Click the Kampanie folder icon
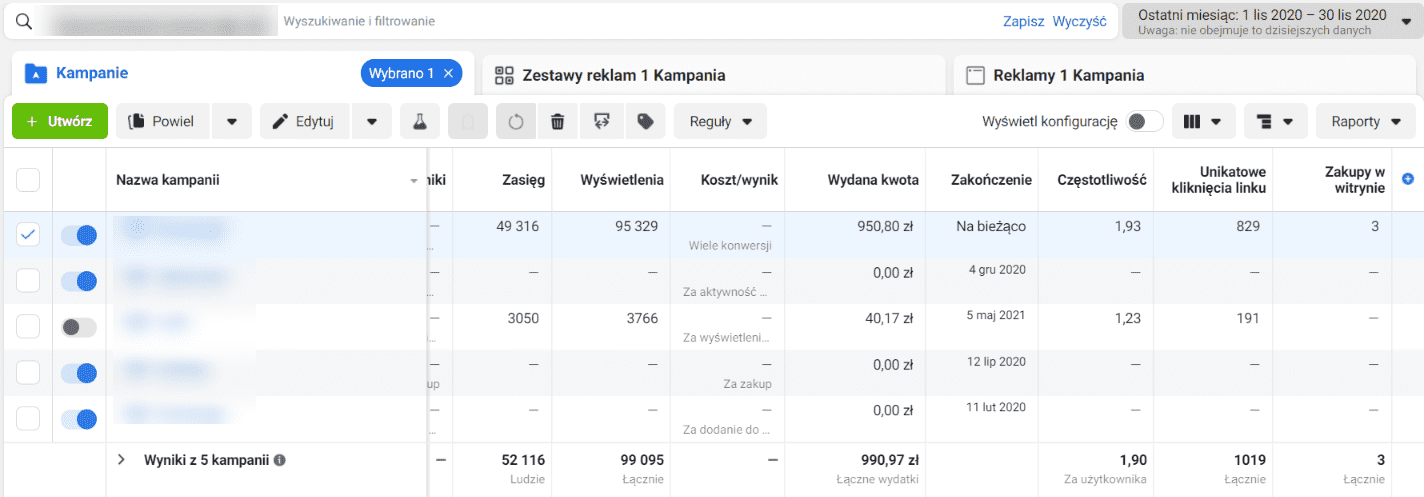 (36, 73)
